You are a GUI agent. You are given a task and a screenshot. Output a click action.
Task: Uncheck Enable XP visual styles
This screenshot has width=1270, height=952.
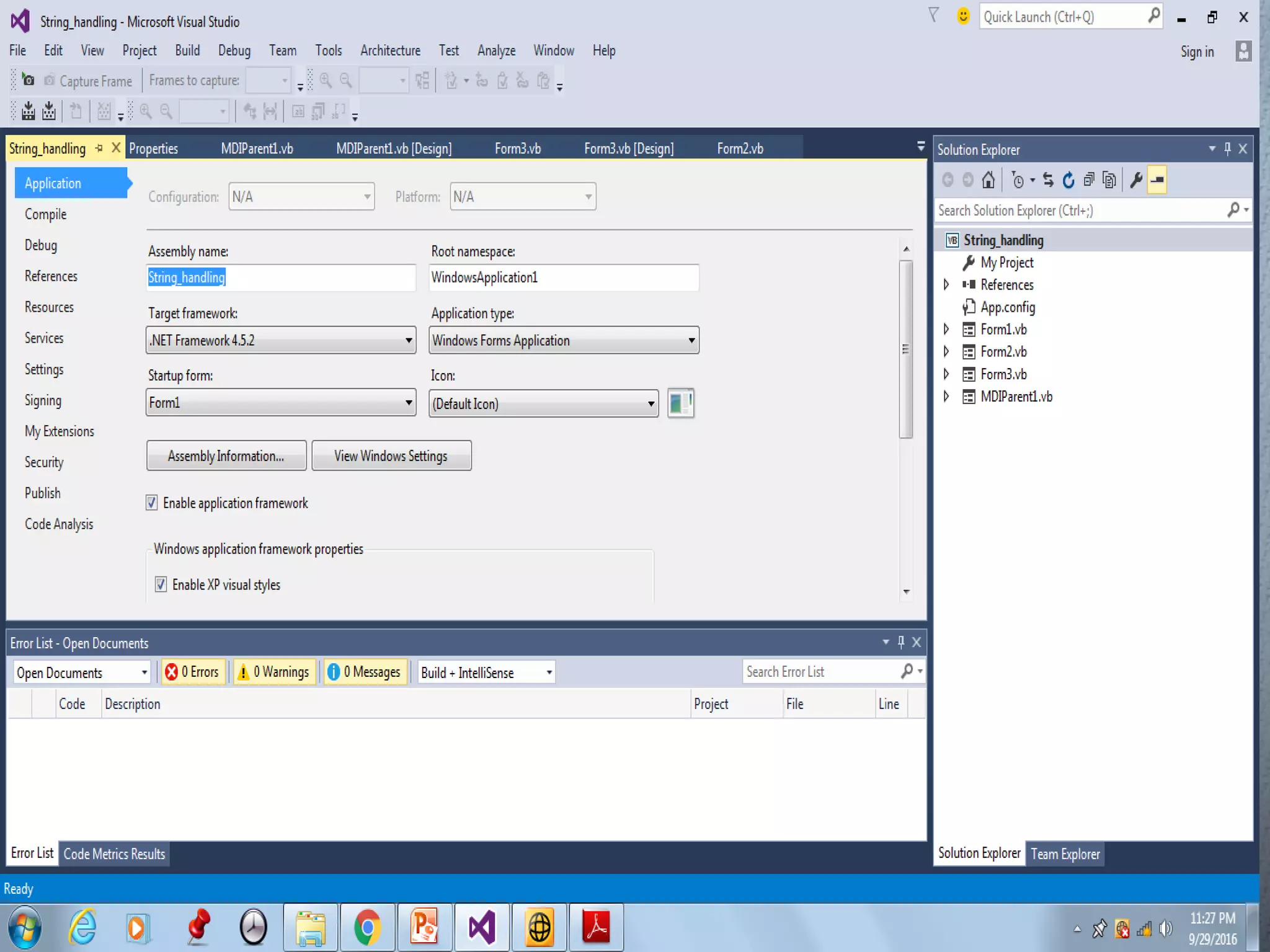[x=161, y=584]
